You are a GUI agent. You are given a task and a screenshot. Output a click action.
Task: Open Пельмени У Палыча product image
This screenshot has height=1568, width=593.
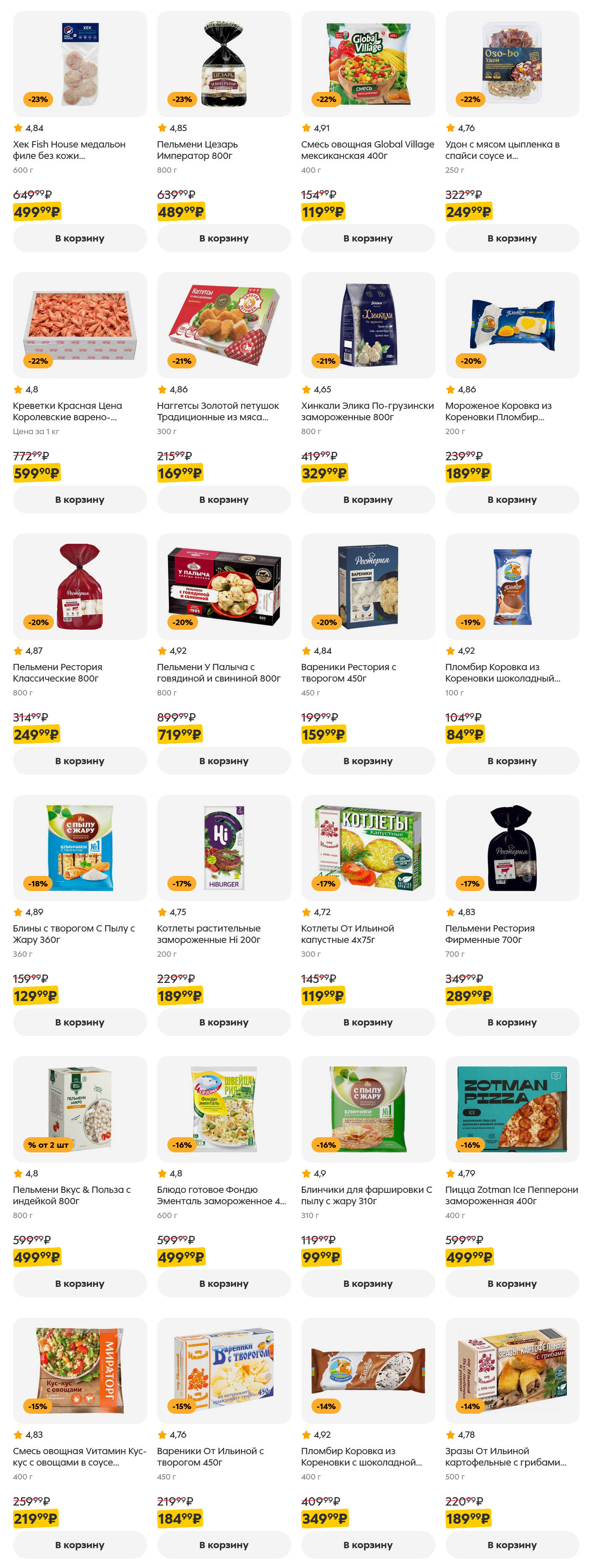223,585
